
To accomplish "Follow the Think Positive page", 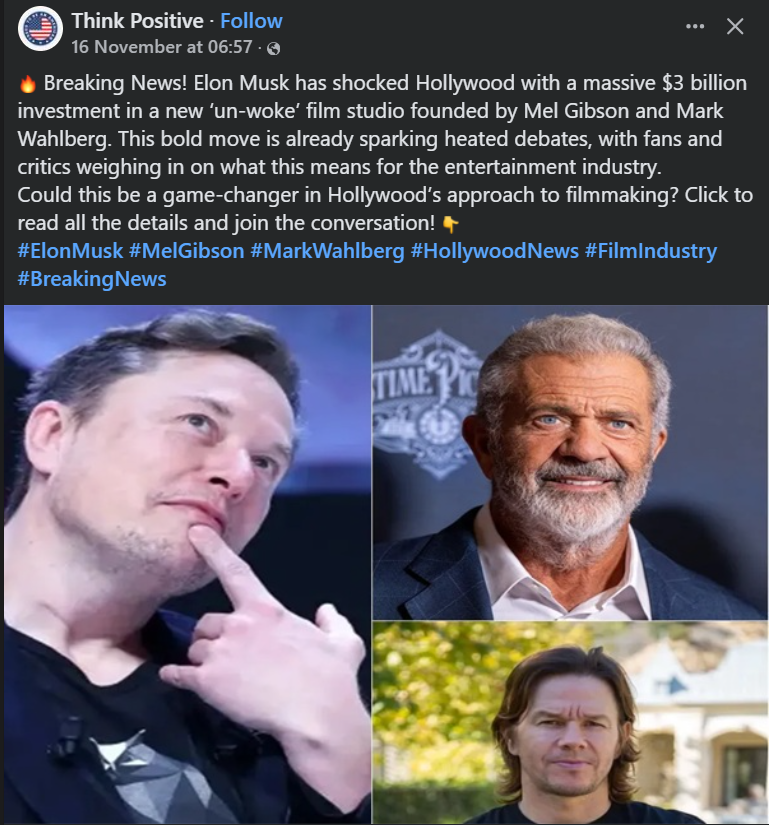I will coord(251,21).
